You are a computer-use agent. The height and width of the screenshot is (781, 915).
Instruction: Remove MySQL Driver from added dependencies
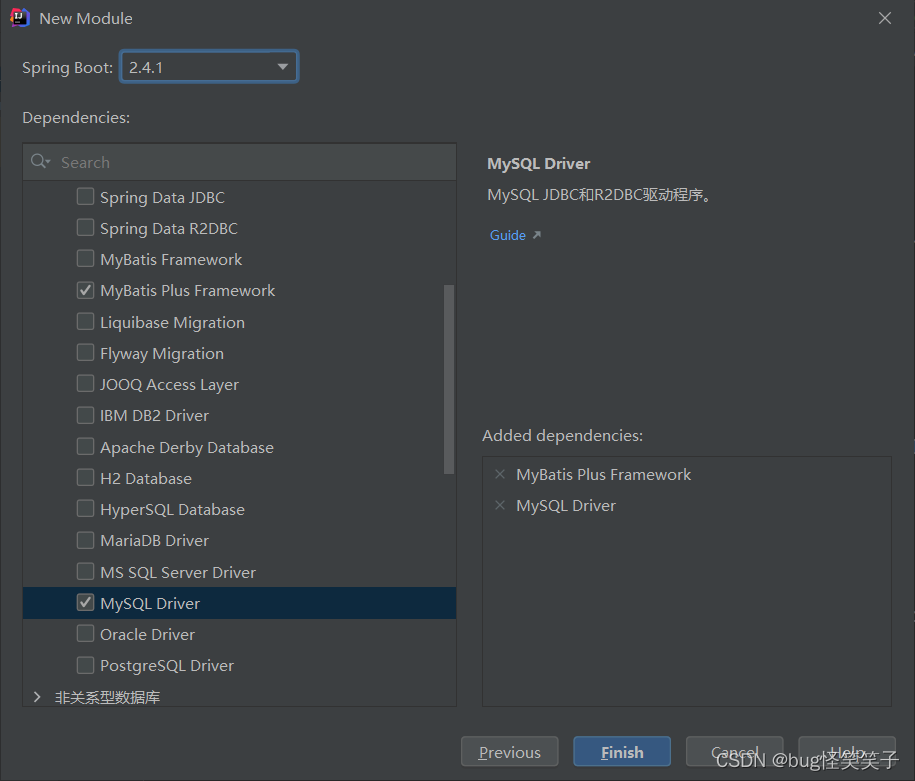500,505
